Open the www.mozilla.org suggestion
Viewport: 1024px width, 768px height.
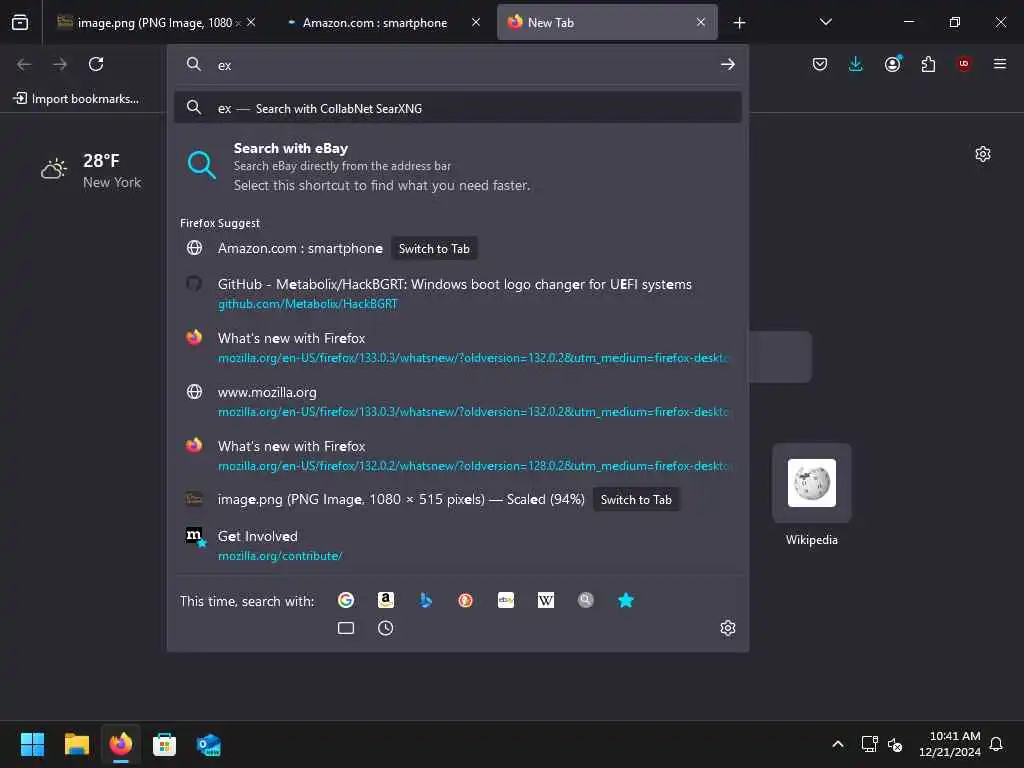(x=457, y=402)
